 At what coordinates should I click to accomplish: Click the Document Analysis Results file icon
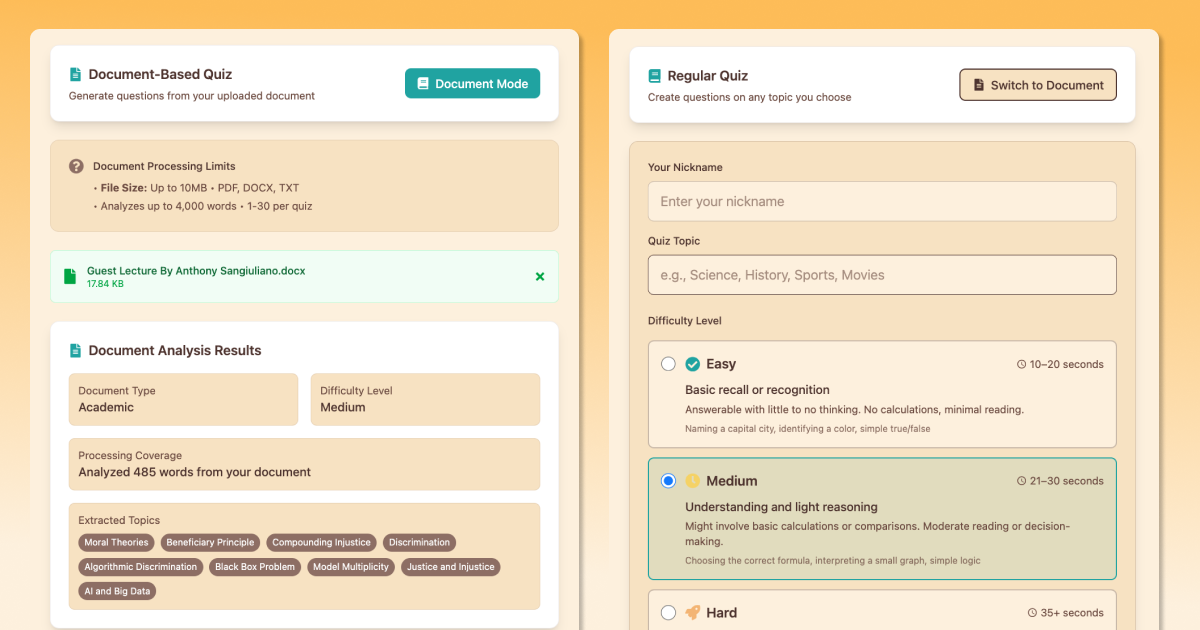[x=75, y=350]
